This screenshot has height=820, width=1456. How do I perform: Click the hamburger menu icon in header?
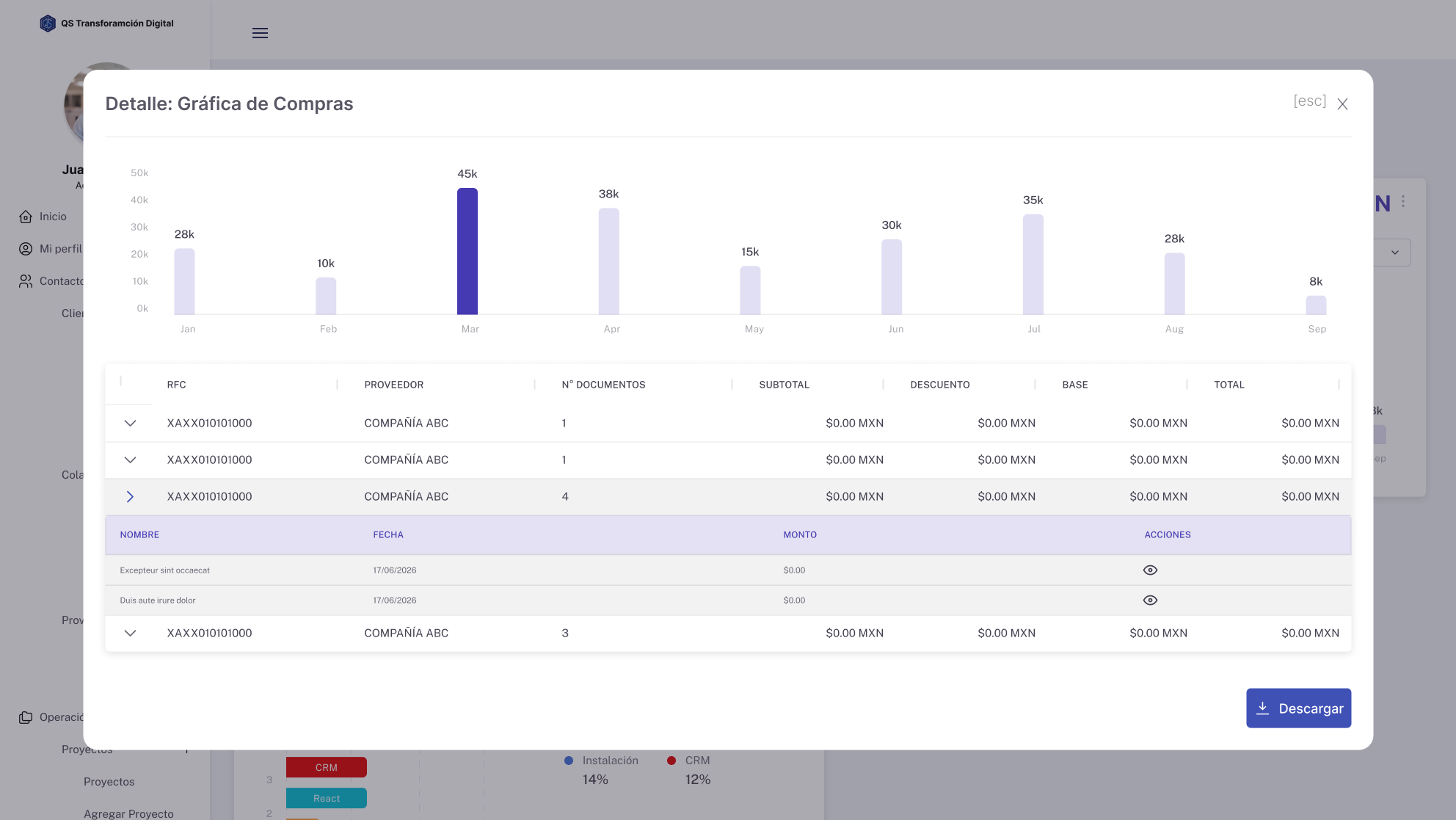[x=260, y=33]
